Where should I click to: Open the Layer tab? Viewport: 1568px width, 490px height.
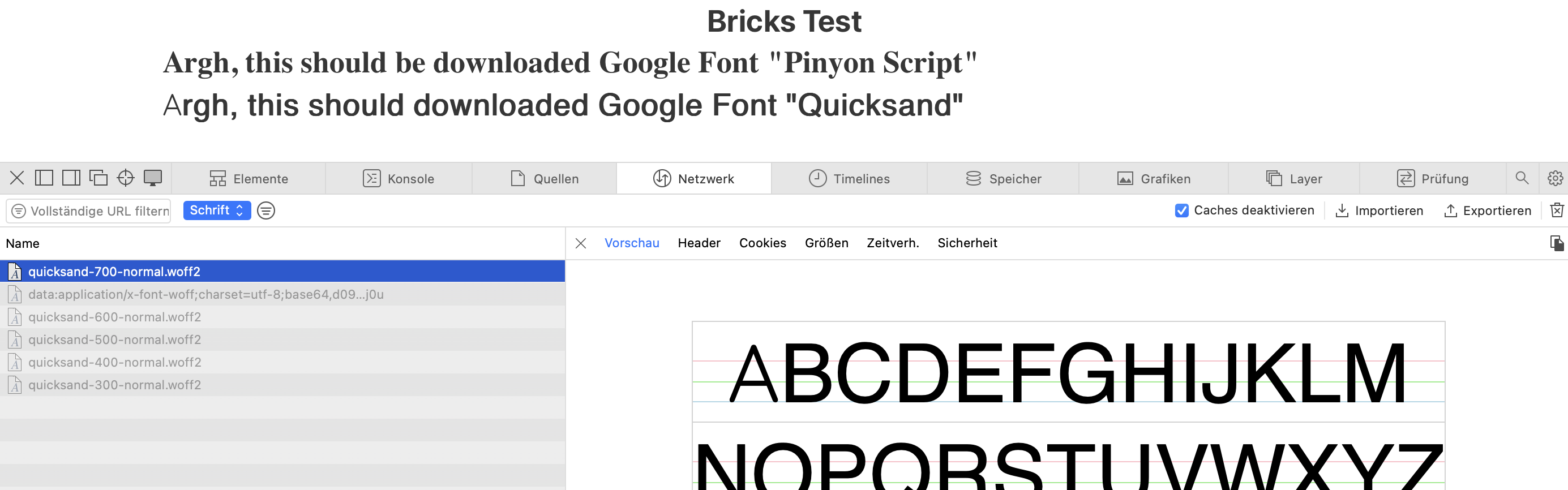pyautogui.click(x=1293, y=179)
